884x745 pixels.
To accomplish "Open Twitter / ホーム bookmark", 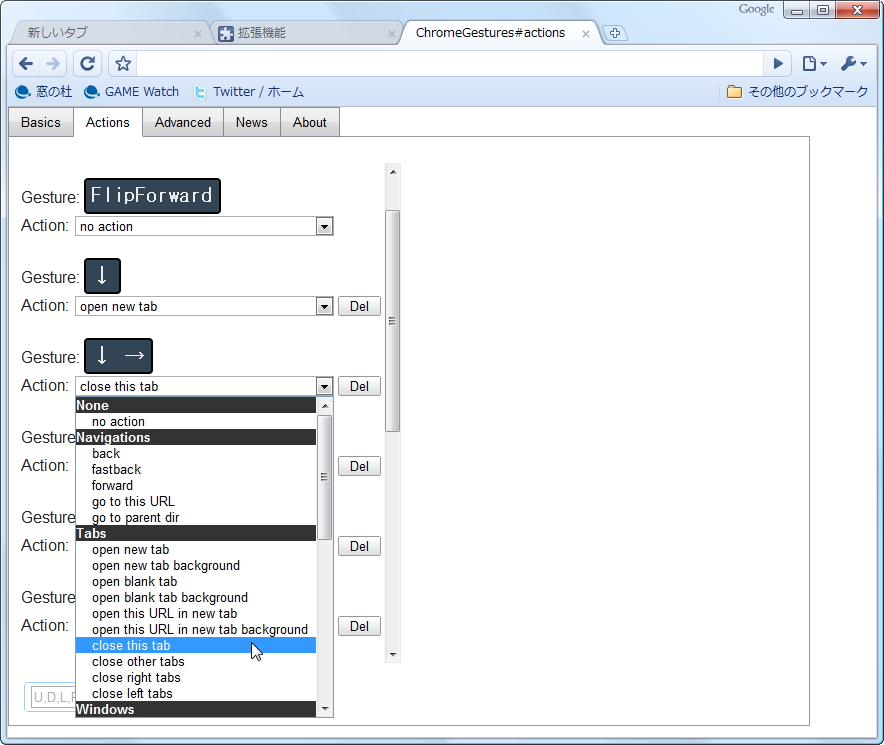I will [248, 91].
